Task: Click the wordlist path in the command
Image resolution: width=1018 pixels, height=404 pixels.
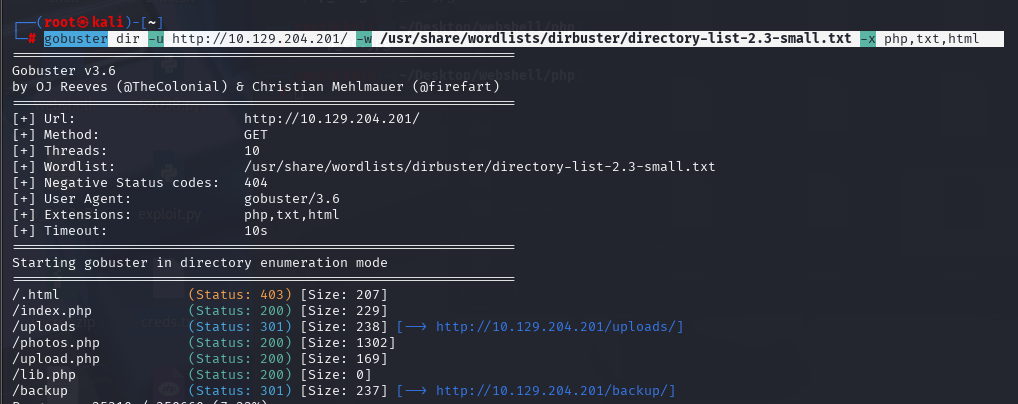Action: (615, 39)
